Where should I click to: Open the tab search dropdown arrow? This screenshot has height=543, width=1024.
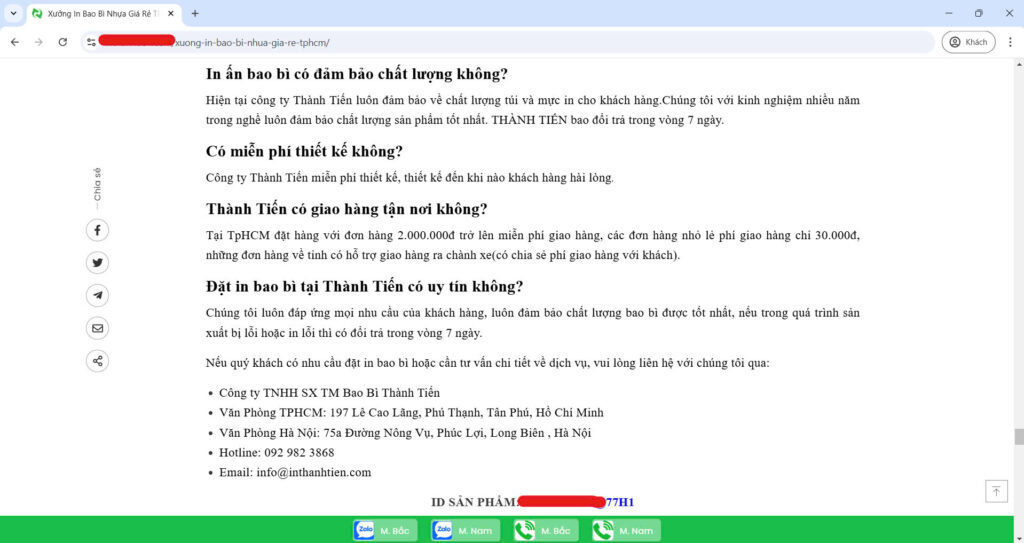(x=13, y=13)
